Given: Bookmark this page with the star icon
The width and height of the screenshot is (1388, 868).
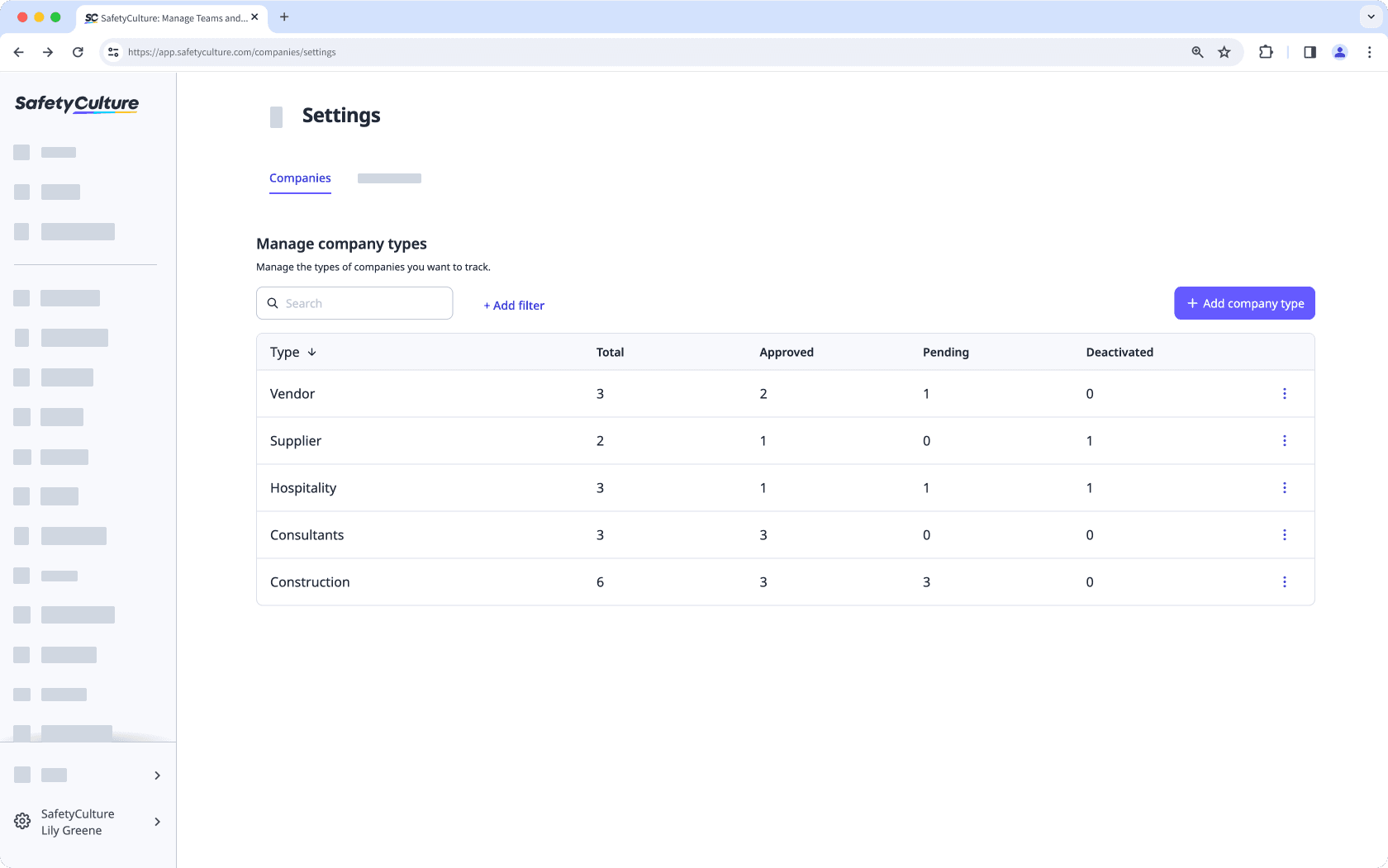Looking at the screenshot, I should click(1224, 52).
